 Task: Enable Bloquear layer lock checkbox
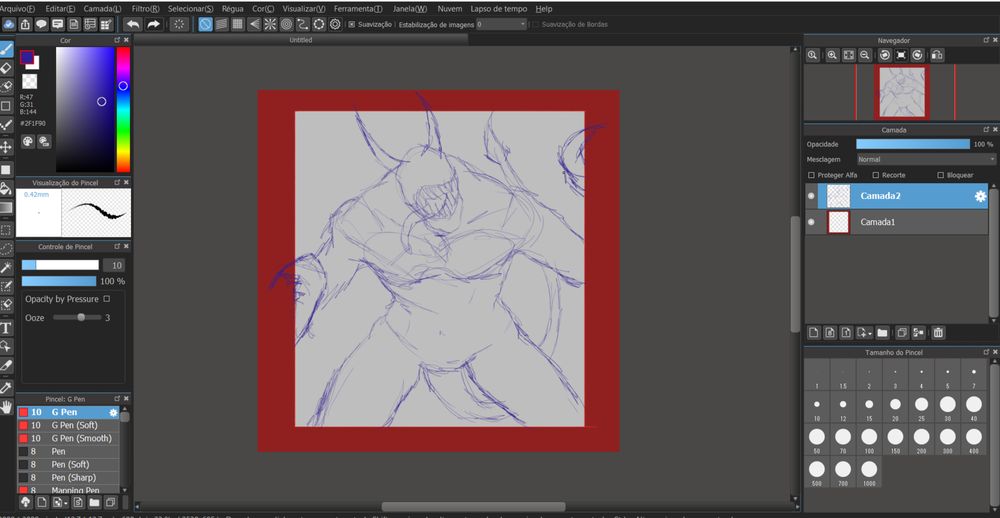[940, 175]
